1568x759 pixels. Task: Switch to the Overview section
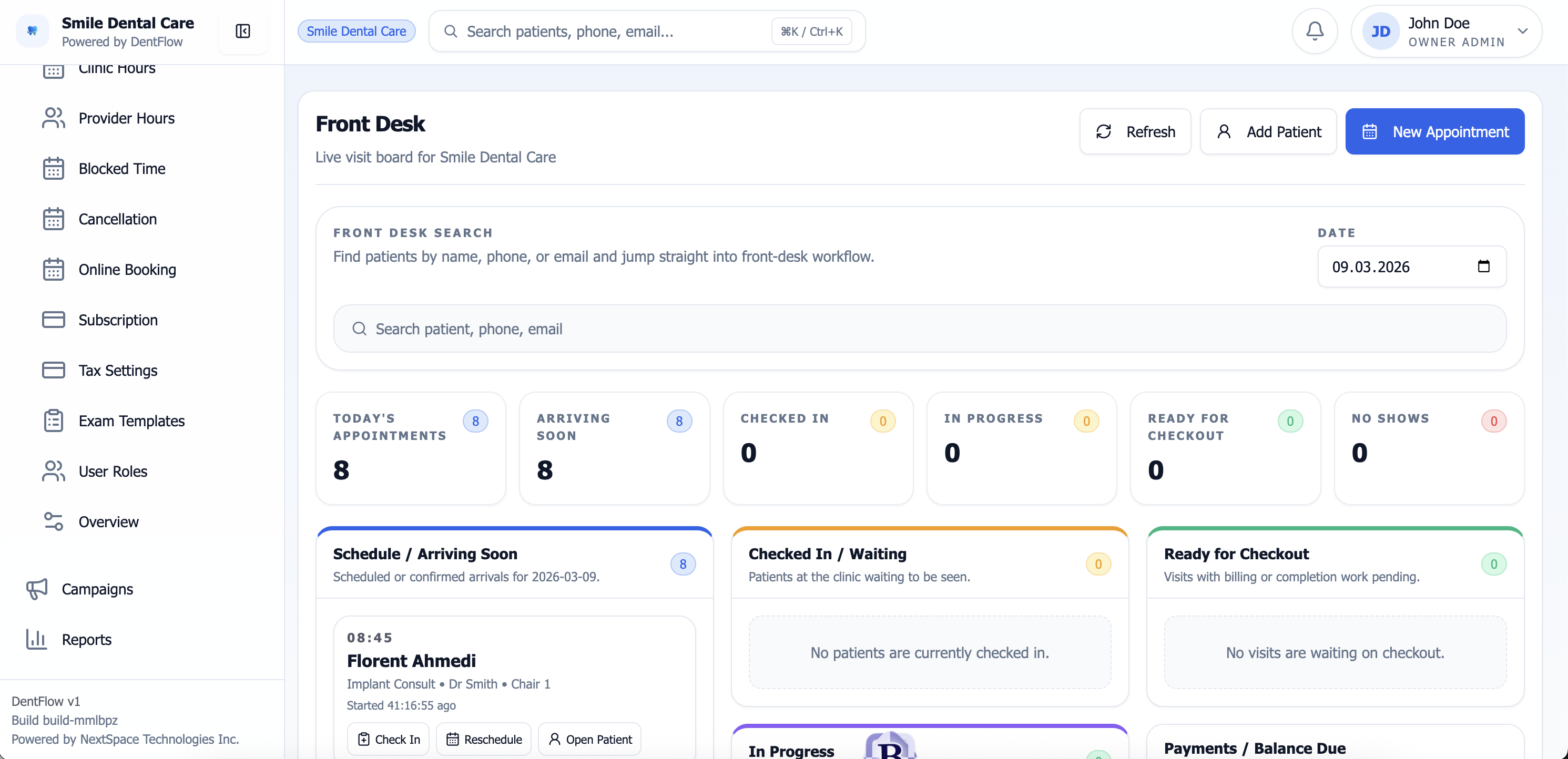click(x=108, y=521)
